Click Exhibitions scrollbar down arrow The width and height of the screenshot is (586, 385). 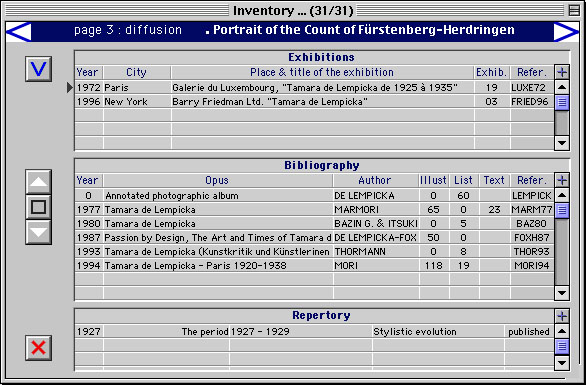562,143
